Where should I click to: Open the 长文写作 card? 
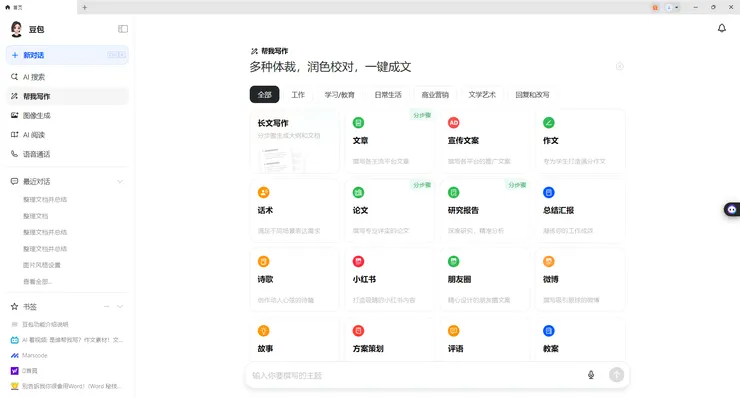coord(294,141)
